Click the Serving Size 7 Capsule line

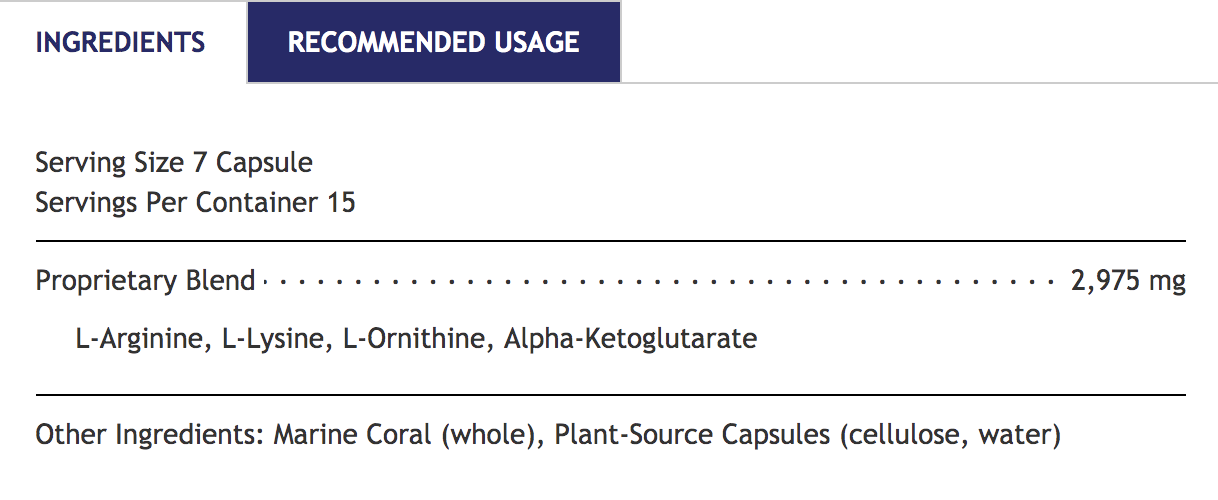pos(174,162)
